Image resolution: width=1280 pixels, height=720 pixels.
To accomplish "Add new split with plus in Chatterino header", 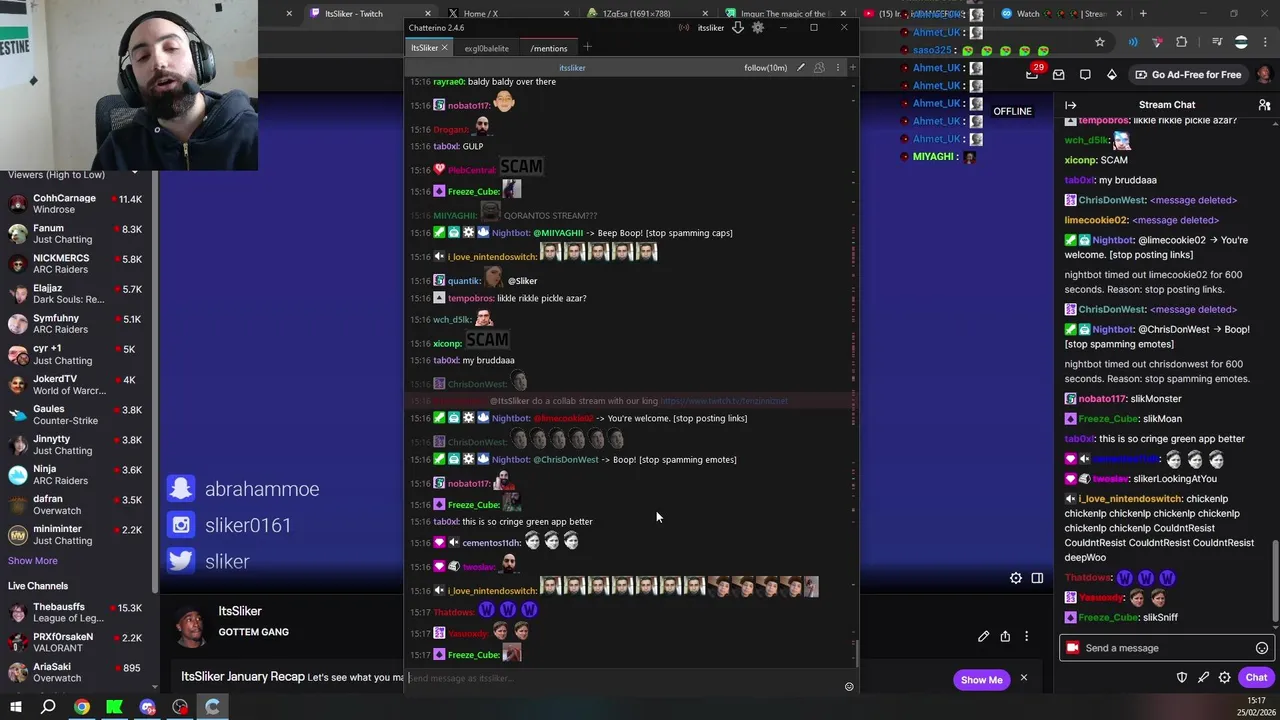I will [x=852, y=68].
